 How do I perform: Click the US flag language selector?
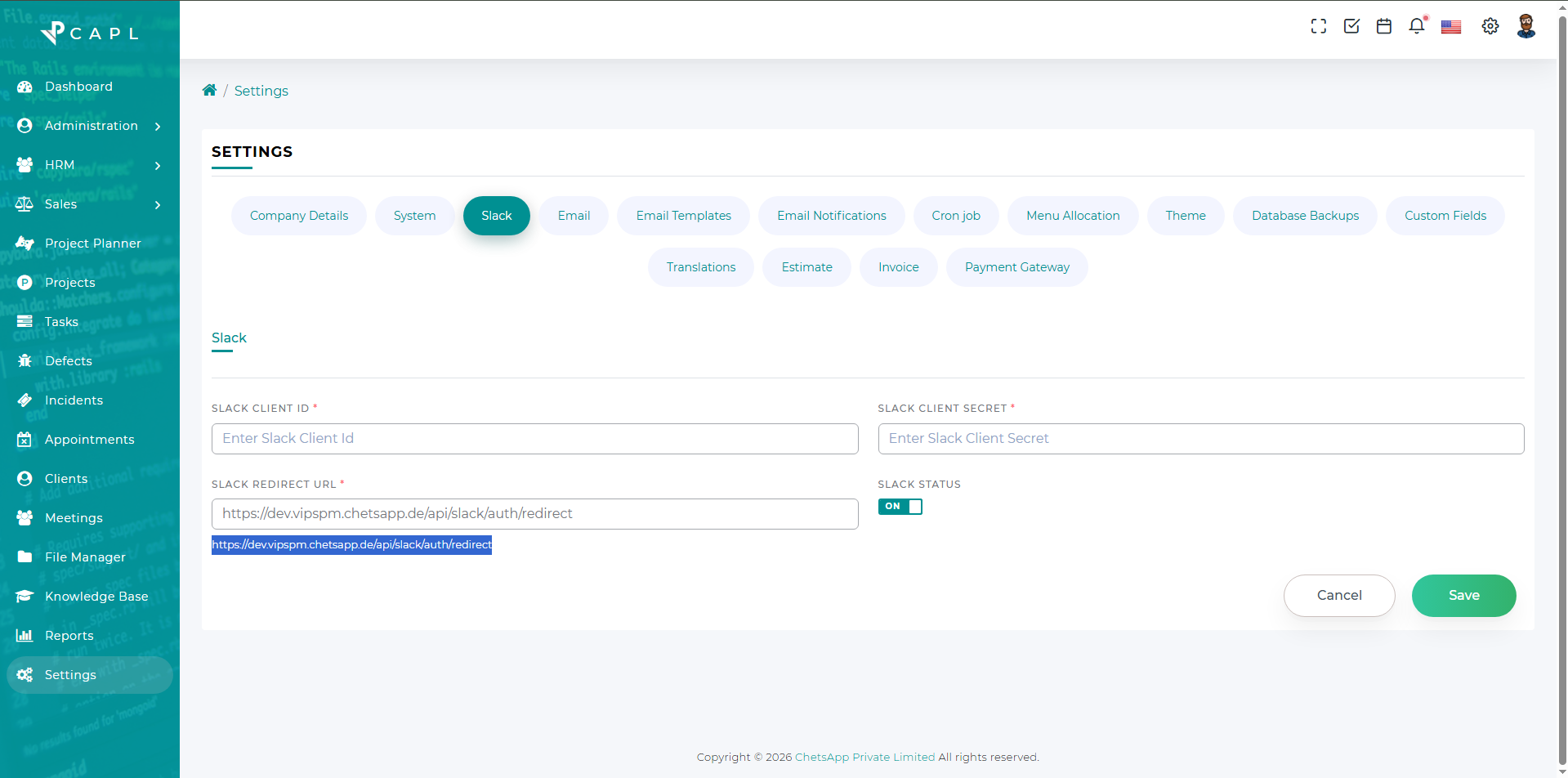click(1450, 27)
